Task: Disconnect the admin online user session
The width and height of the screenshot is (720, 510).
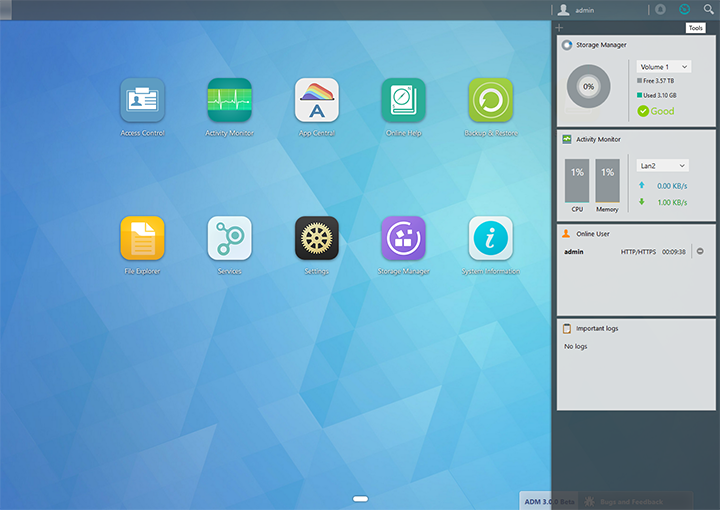Action: [700, 251]
